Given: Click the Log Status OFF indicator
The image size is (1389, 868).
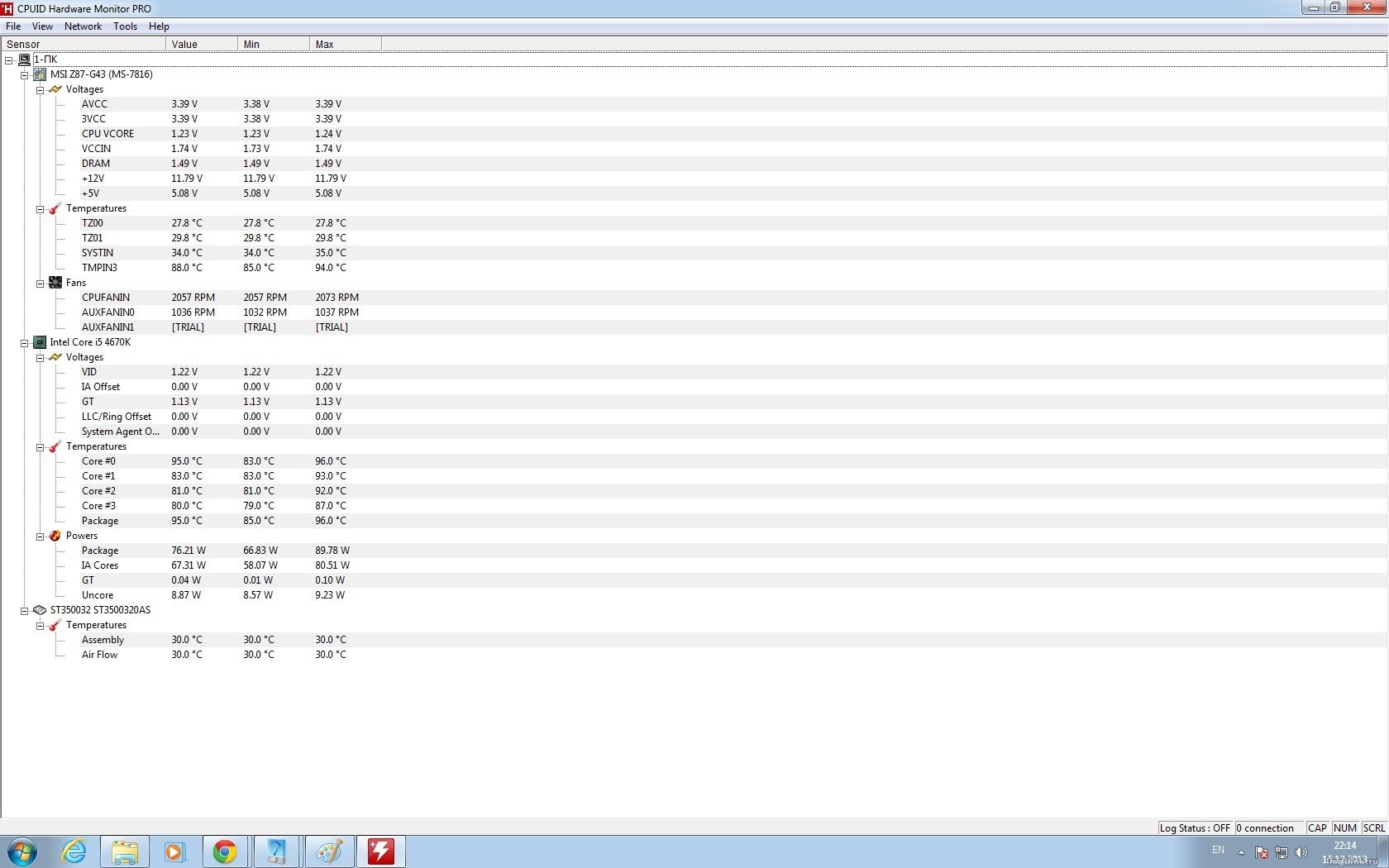Looking at the screenshot, I should click(x=1195, y=827).
